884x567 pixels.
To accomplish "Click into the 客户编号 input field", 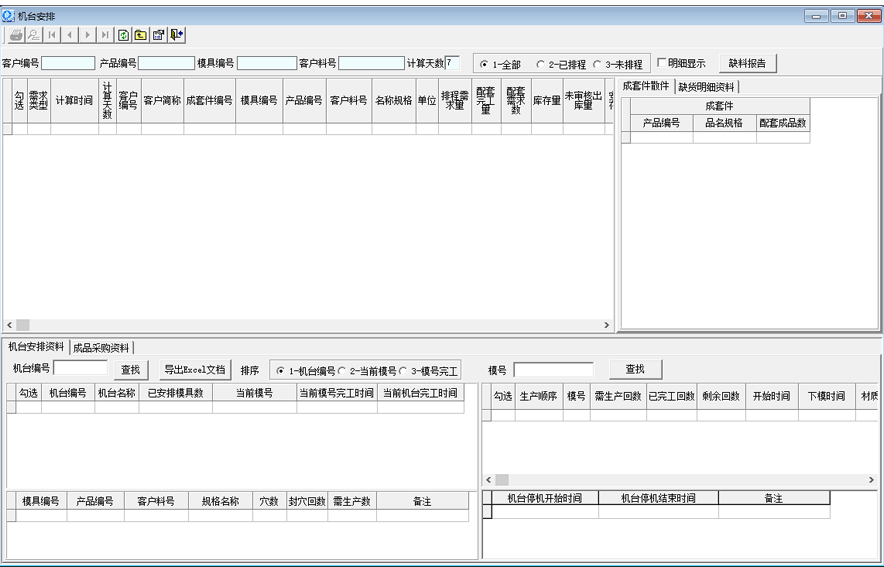I will pyautogui.click(x=68, y=63).
